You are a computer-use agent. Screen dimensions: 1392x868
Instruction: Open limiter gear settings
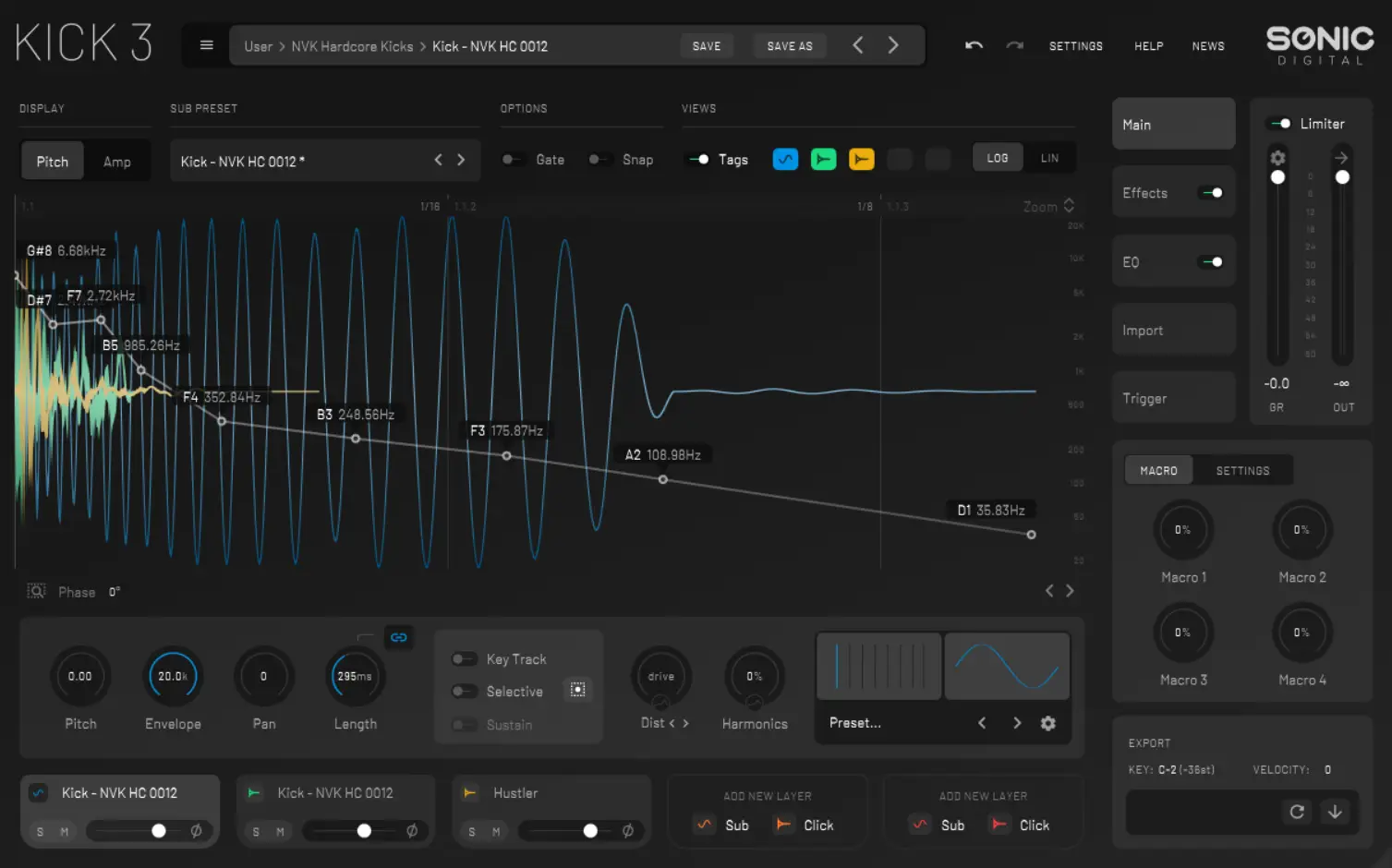1277,157
